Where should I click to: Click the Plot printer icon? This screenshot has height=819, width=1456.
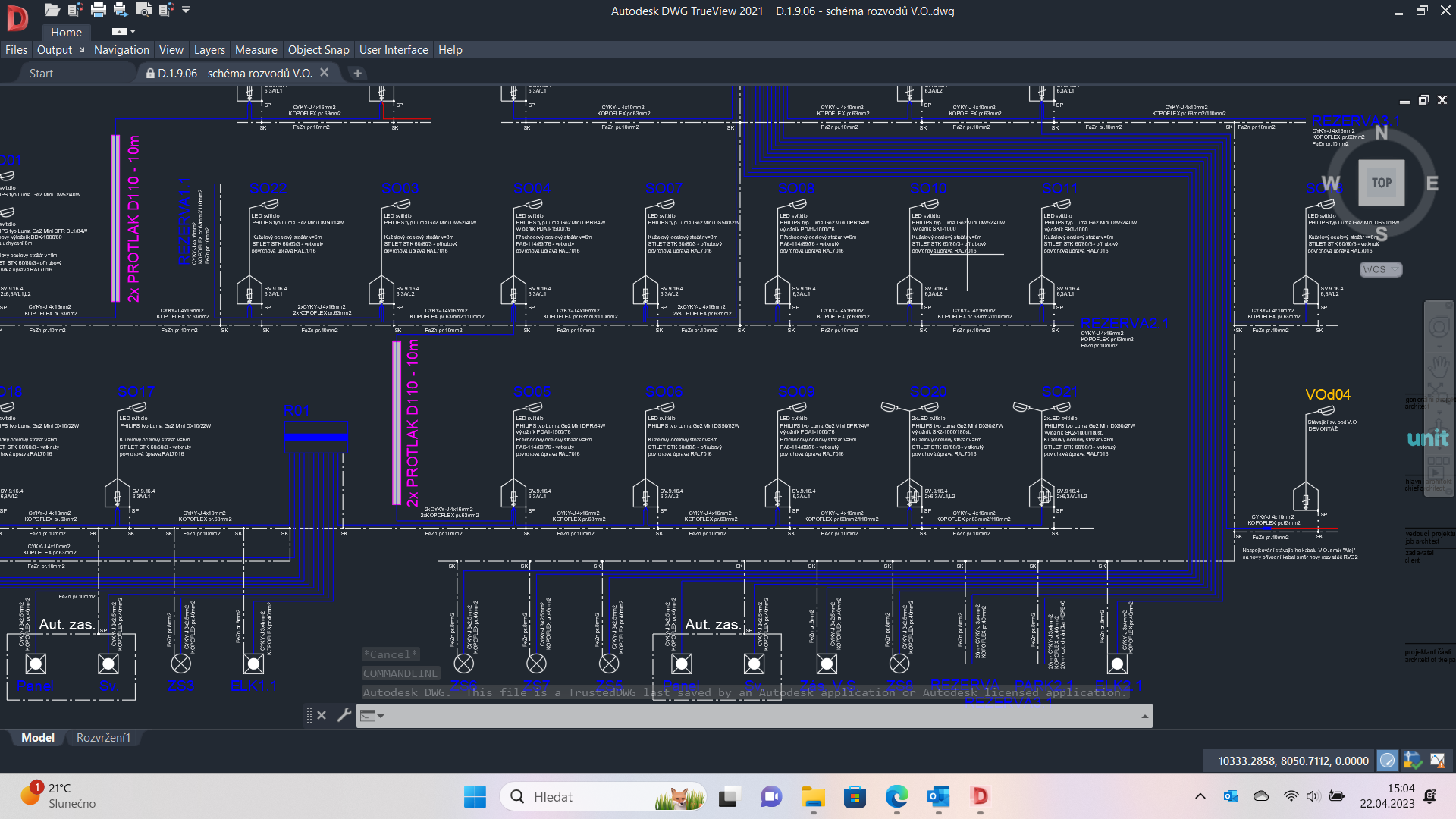(98, 10)
